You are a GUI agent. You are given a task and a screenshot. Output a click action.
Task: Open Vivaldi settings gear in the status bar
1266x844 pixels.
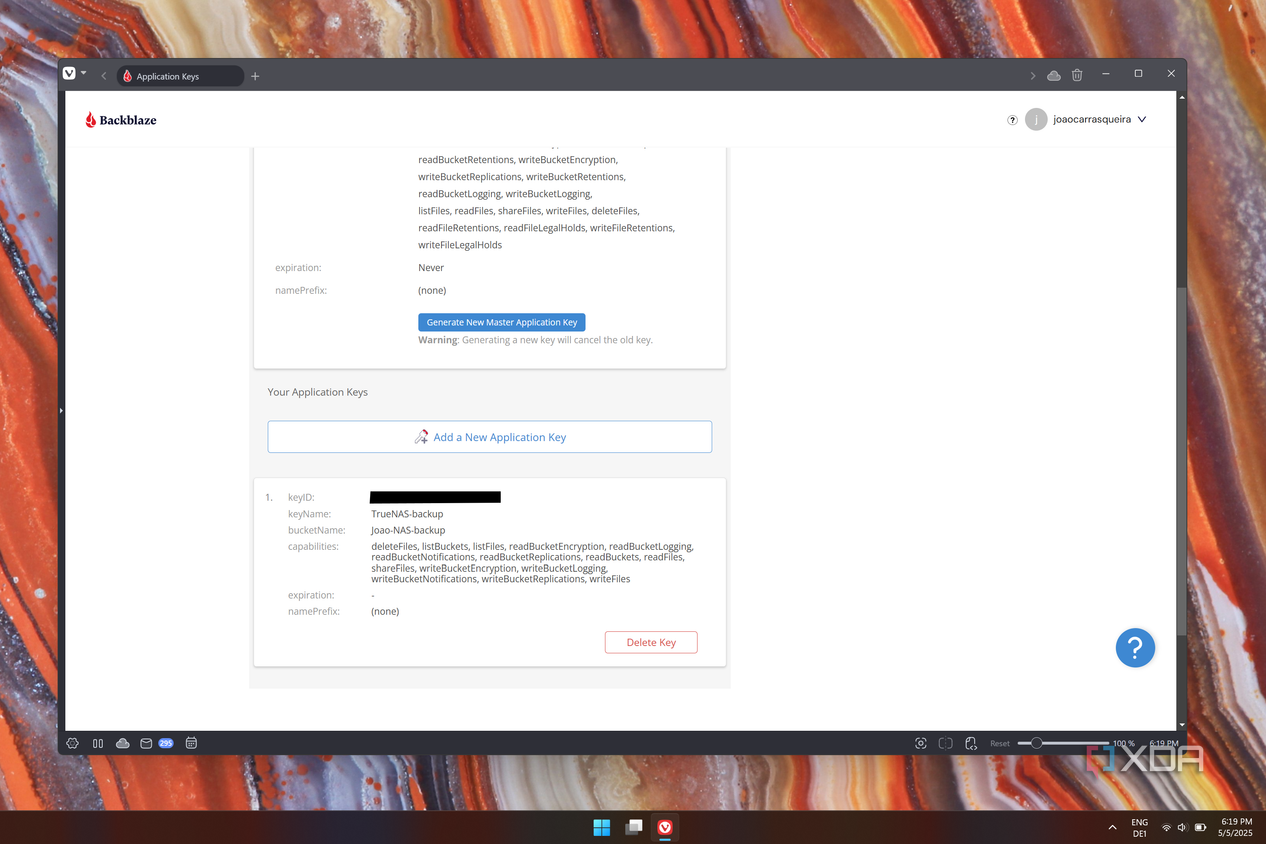tap(72, 743)
